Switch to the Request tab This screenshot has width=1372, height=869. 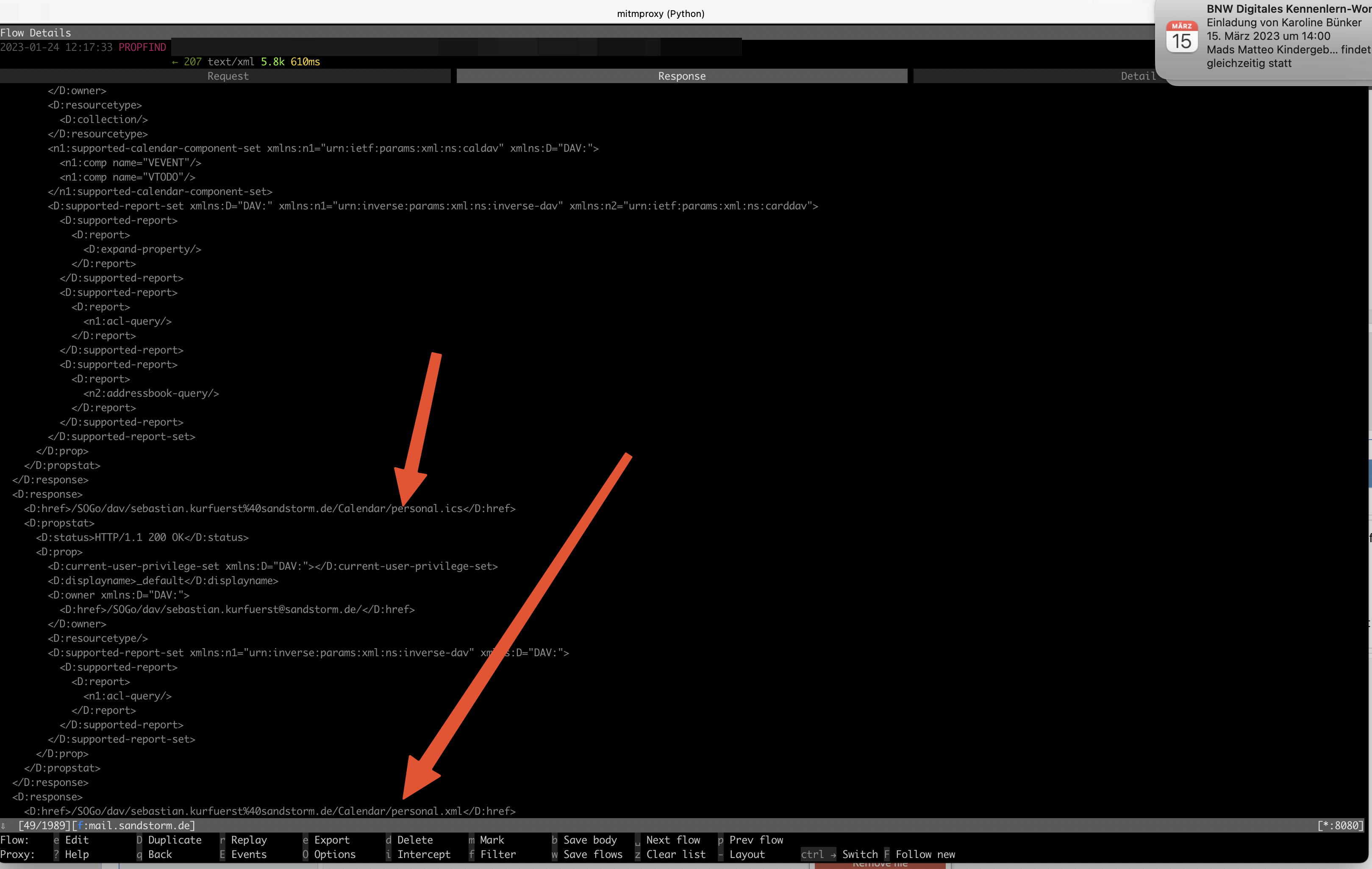[228, 76]
